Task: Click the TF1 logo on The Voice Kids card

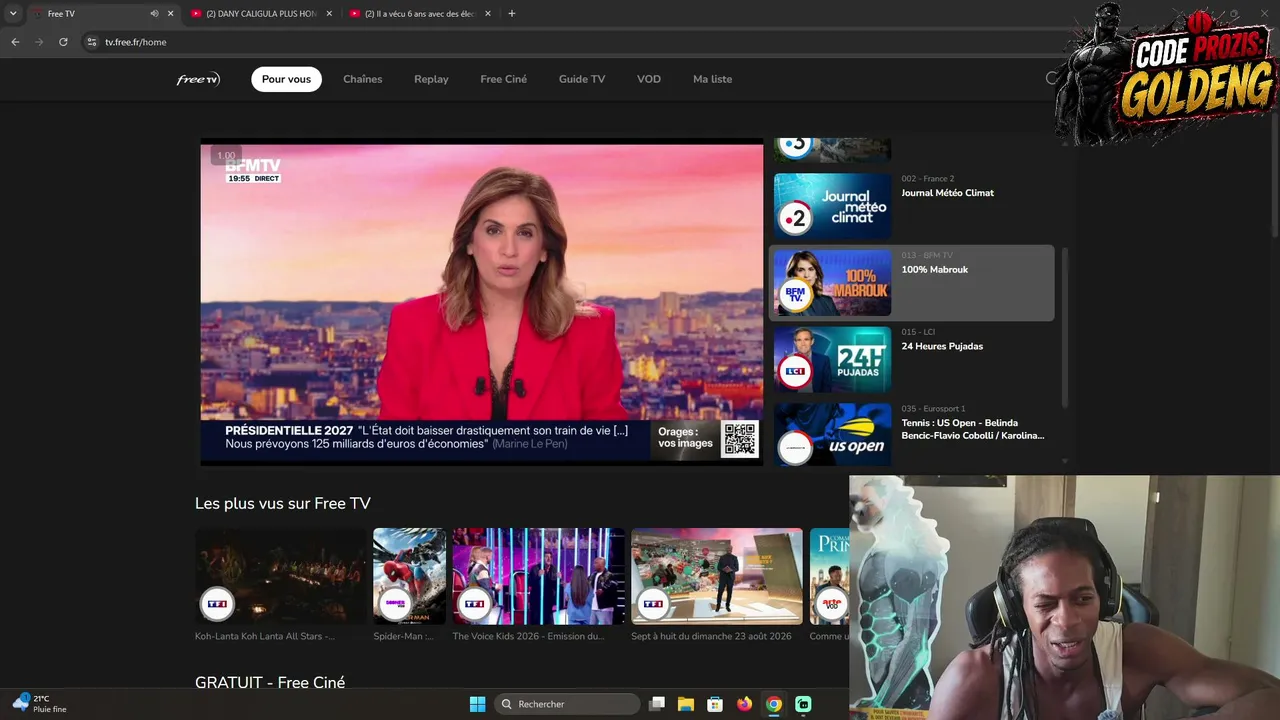Action: 474,604
